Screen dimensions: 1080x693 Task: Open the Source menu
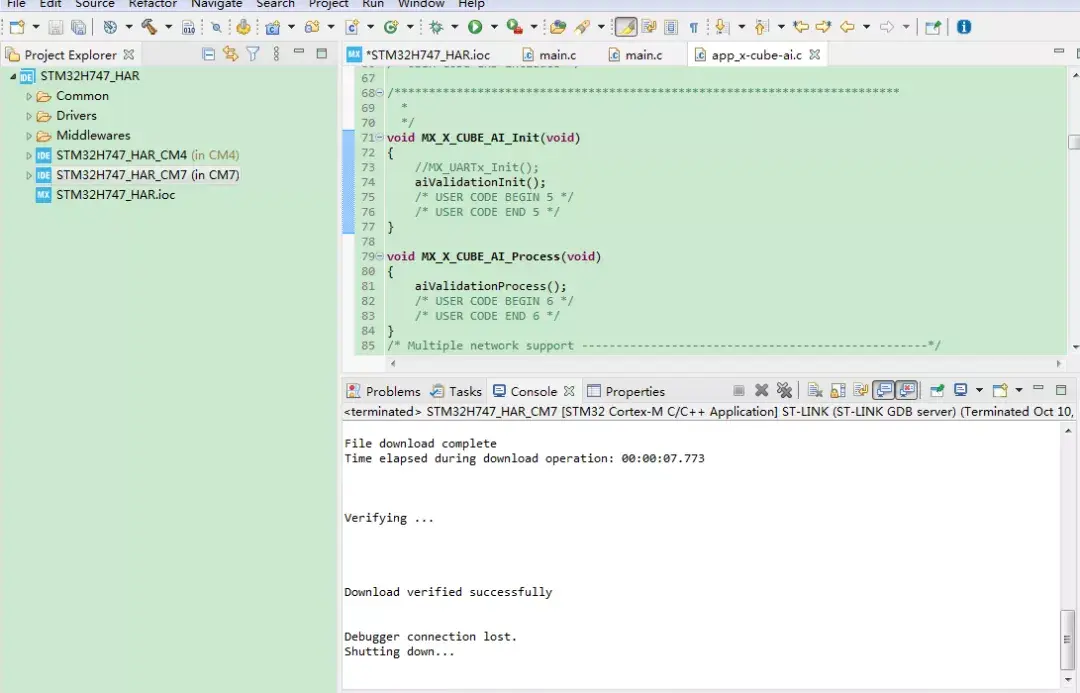click(x=94, y=4)
